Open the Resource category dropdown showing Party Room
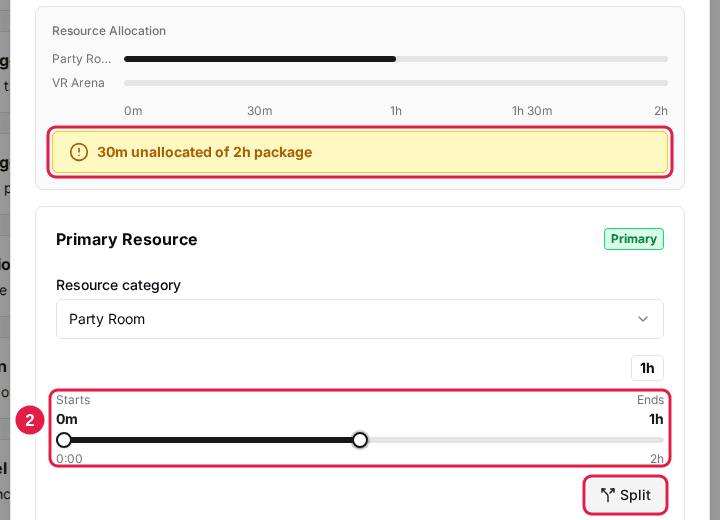The height and width of the screenshot is (520, 720). point(360,319)
